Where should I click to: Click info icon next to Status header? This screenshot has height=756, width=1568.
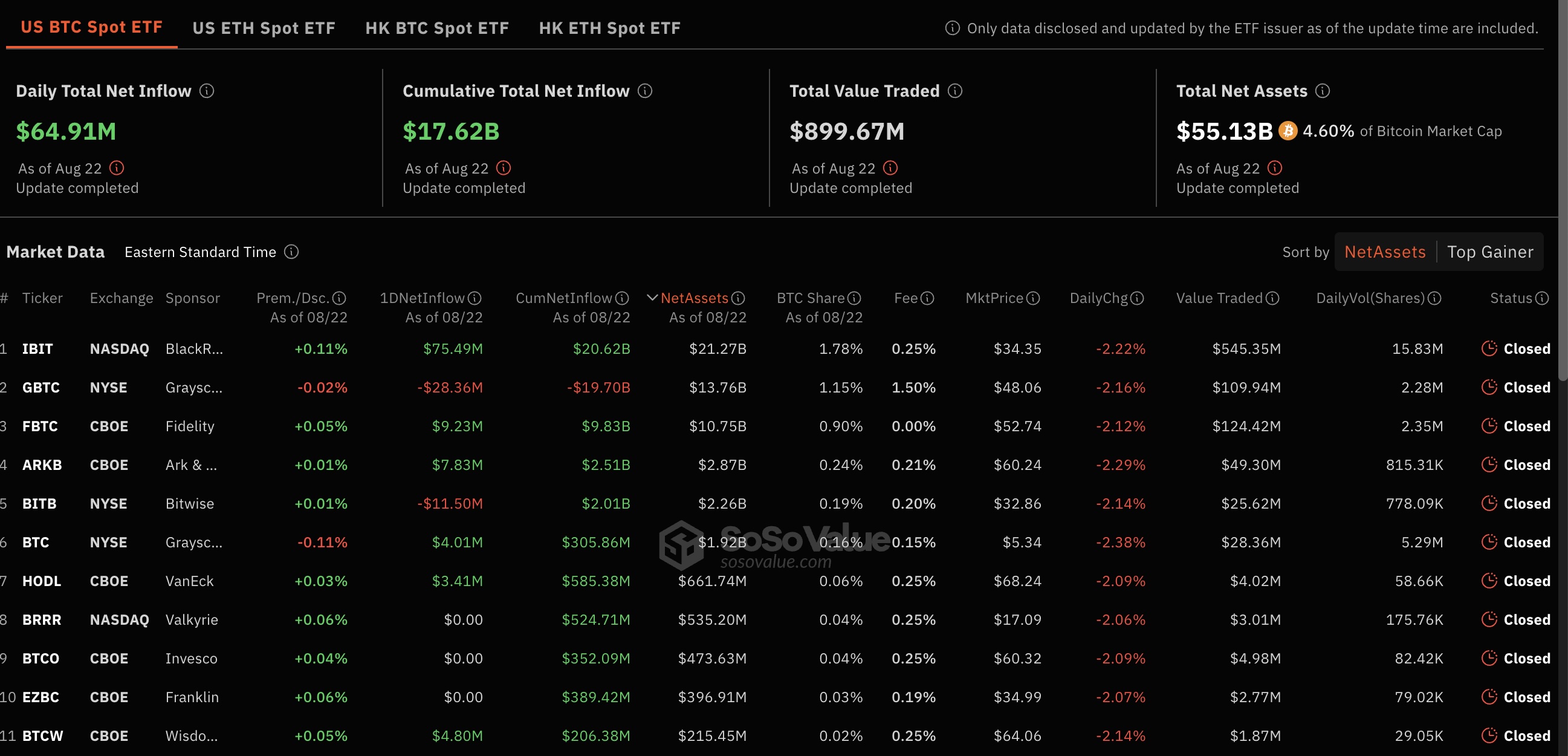coord(1542,298)
